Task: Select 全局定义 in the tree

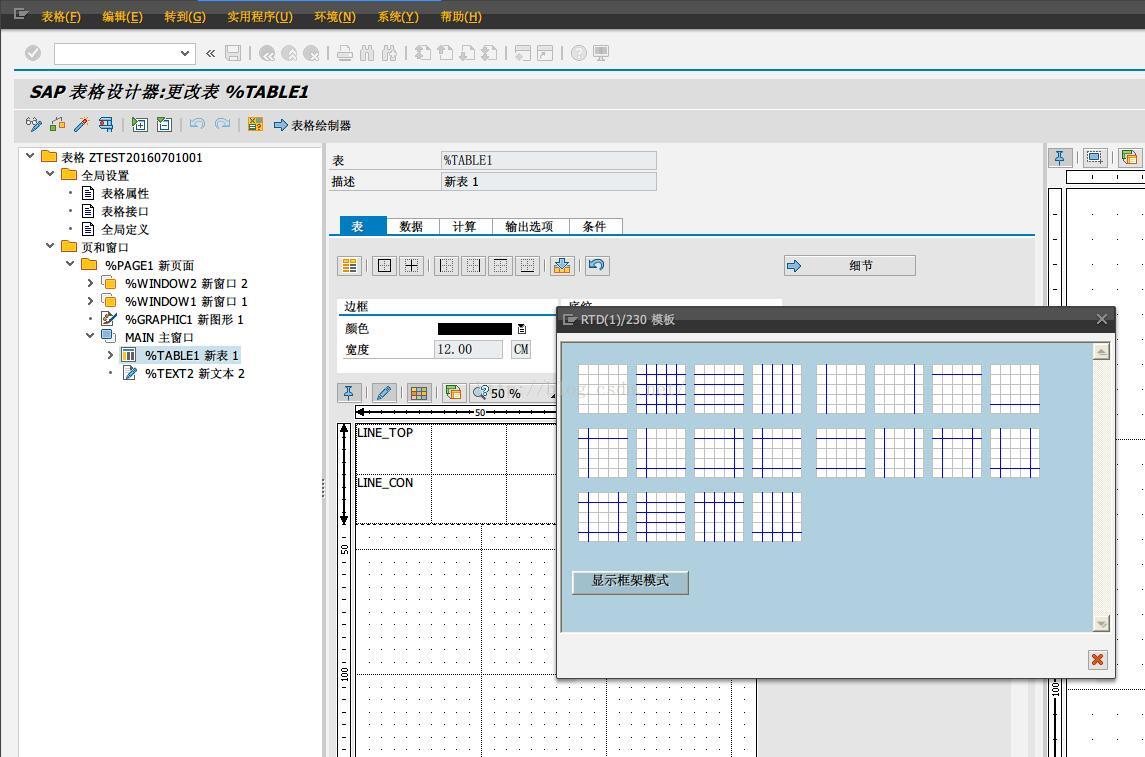Action: click(x=125, y=229)
